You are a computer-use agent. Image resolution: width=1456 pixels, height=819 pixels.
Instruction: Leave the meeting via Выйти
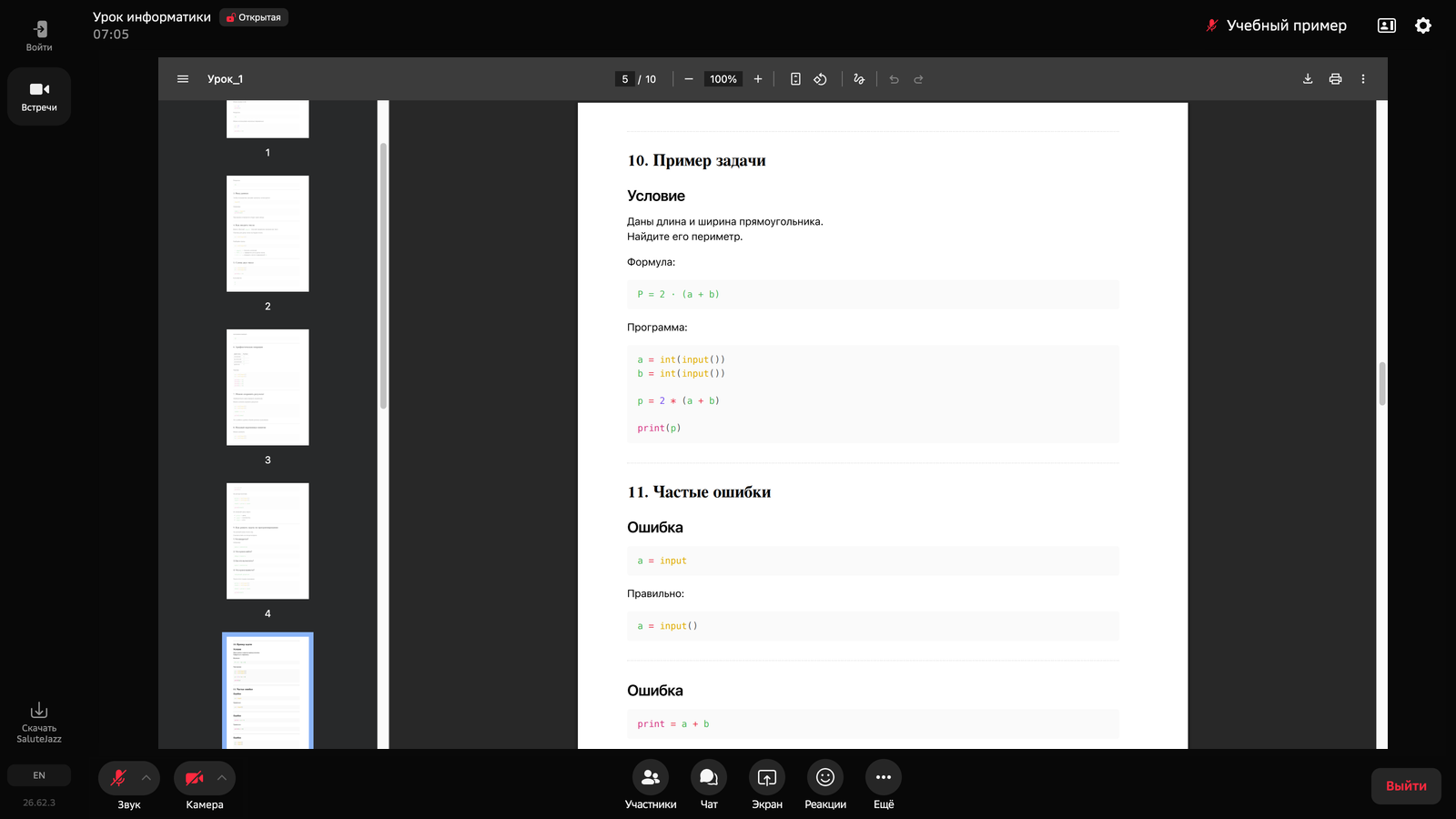point(1406,786)
